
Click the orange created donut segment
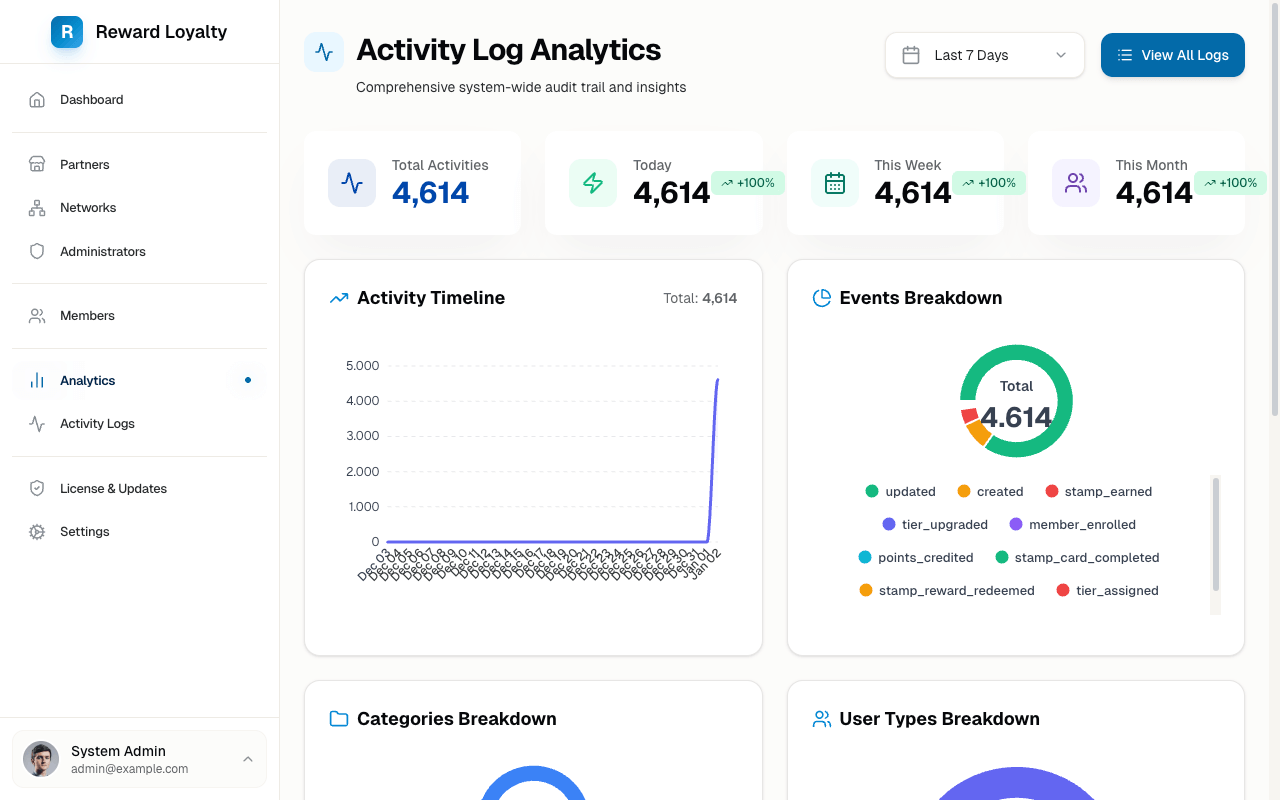[978, 432]
